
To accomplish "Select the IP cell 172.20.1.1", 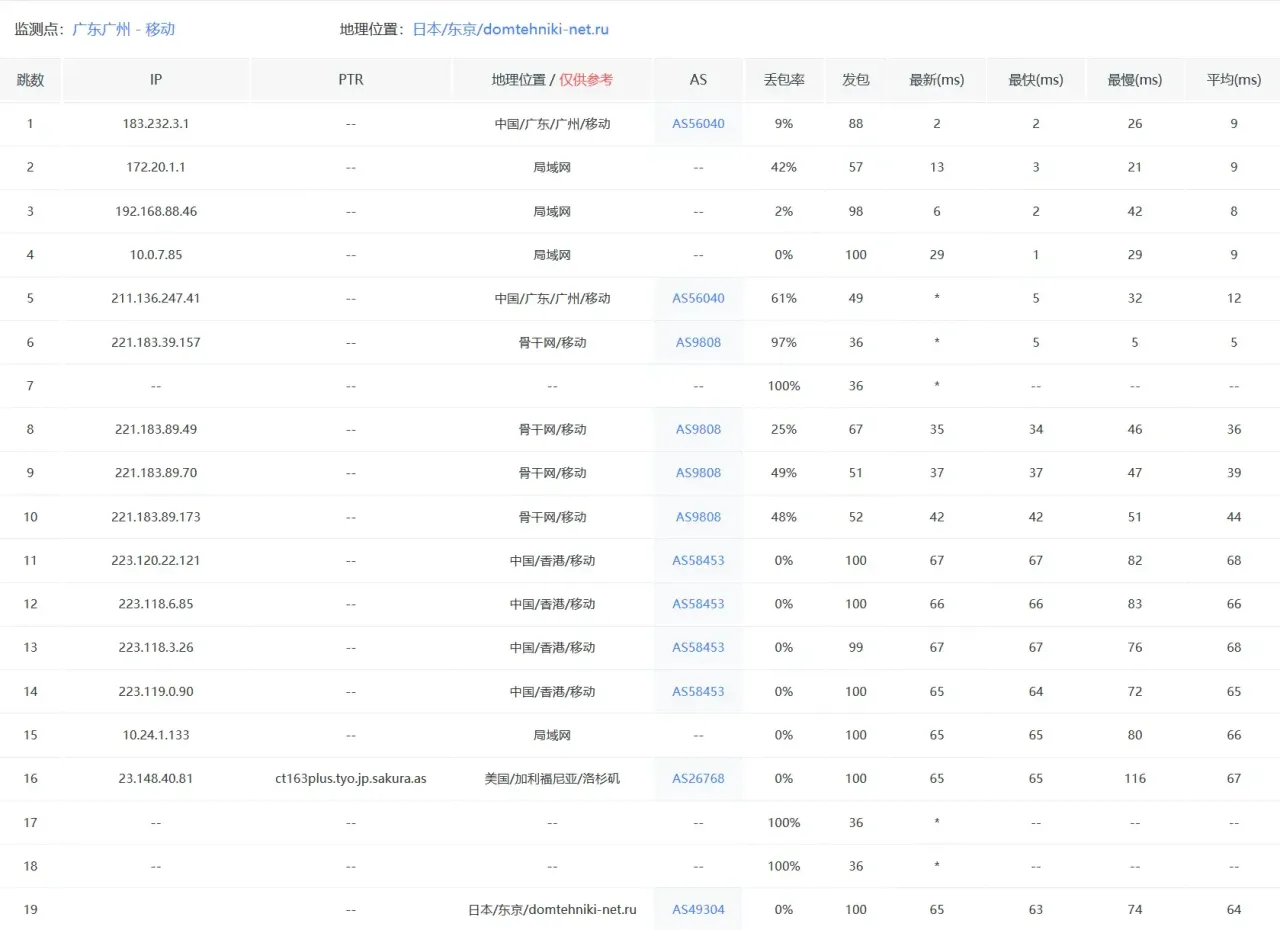I will point(156,167).
